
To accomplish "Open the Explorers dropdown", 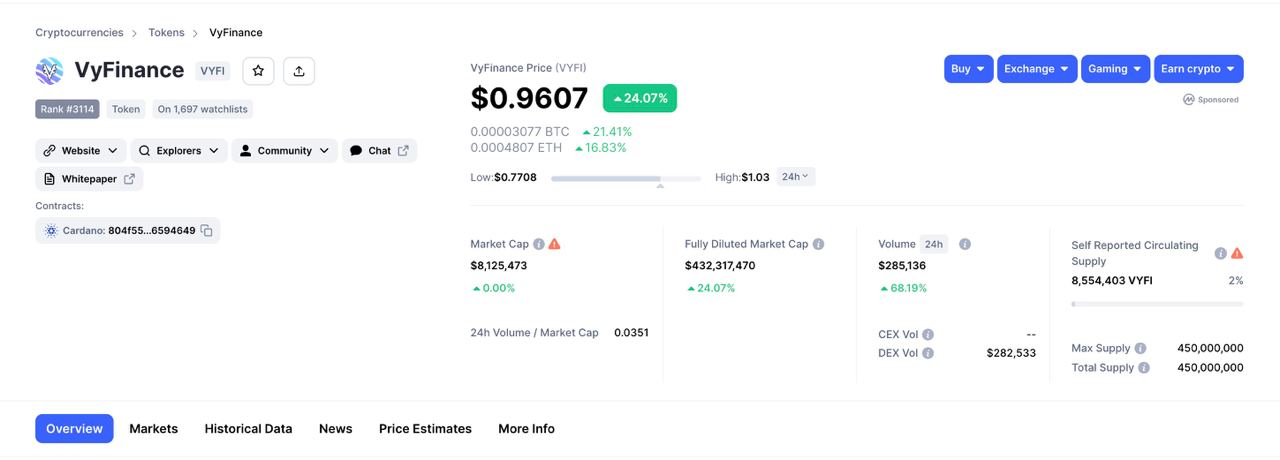I will click(178, 151).
